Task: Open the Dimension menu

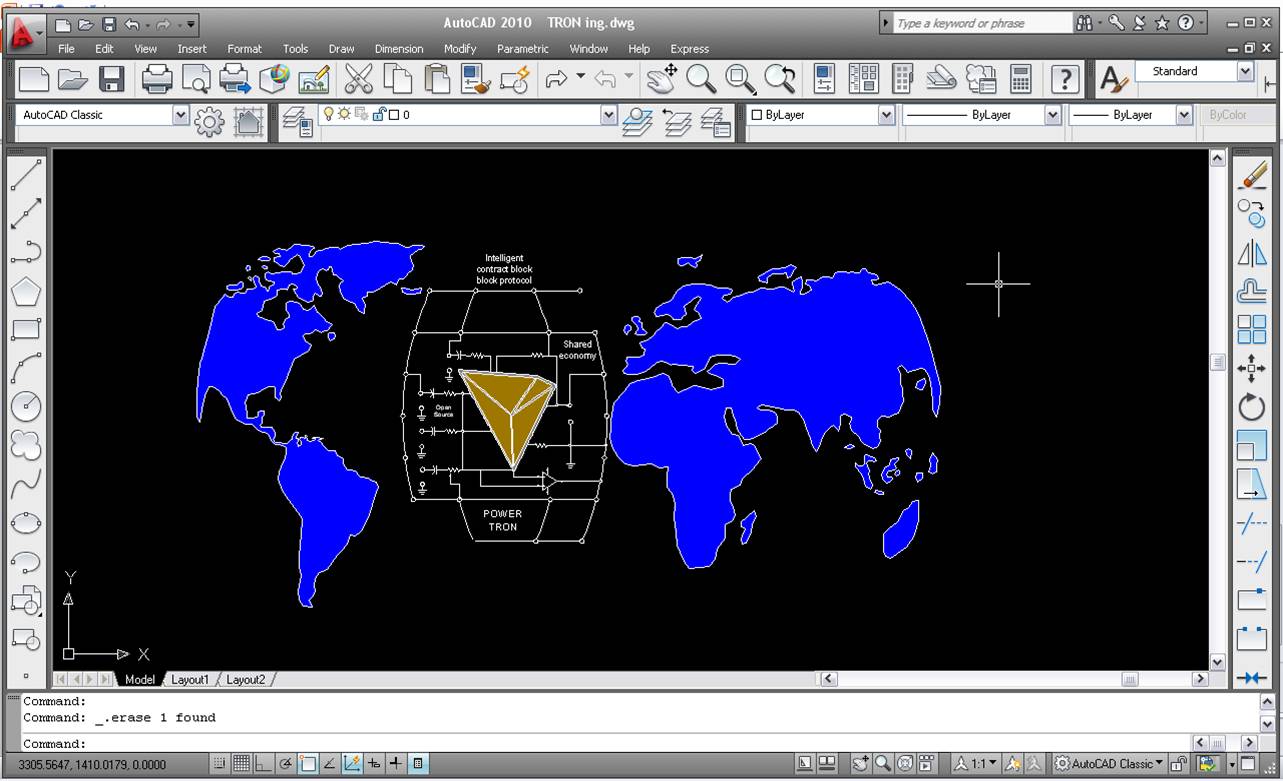Action: (399, 48)
